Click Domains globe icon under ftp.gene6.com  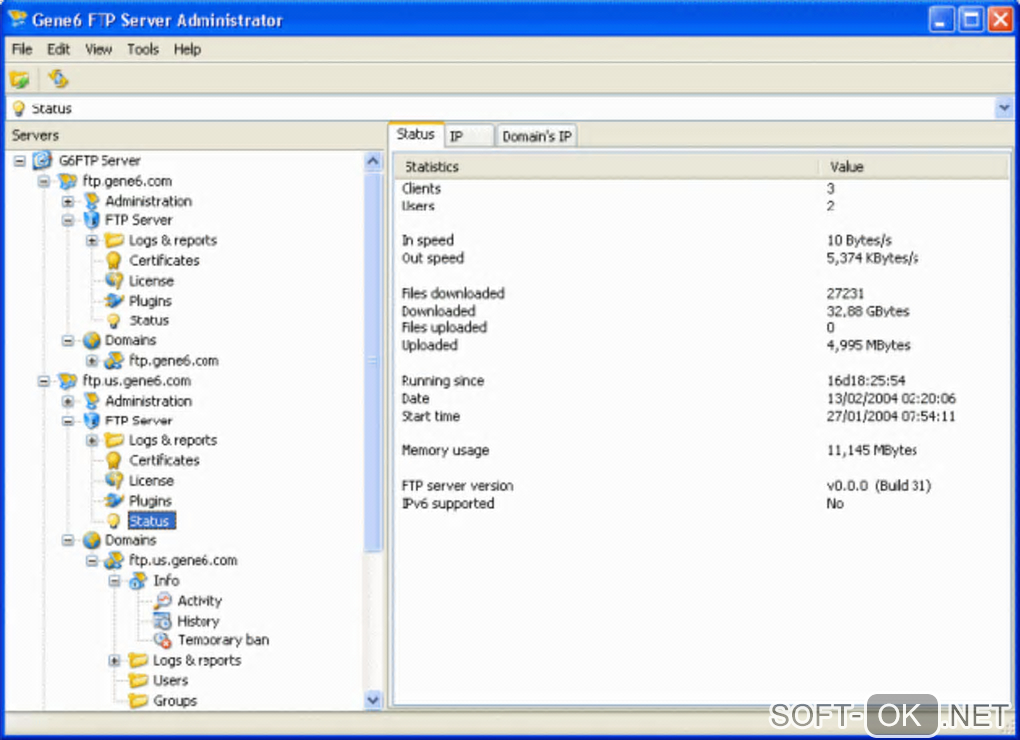click(92, 340)
